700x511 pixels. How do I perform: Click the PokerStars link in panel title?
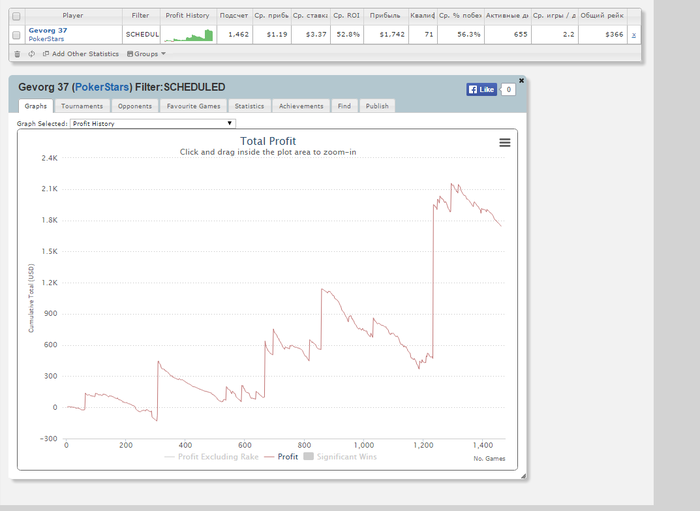(x=102, y=87)
